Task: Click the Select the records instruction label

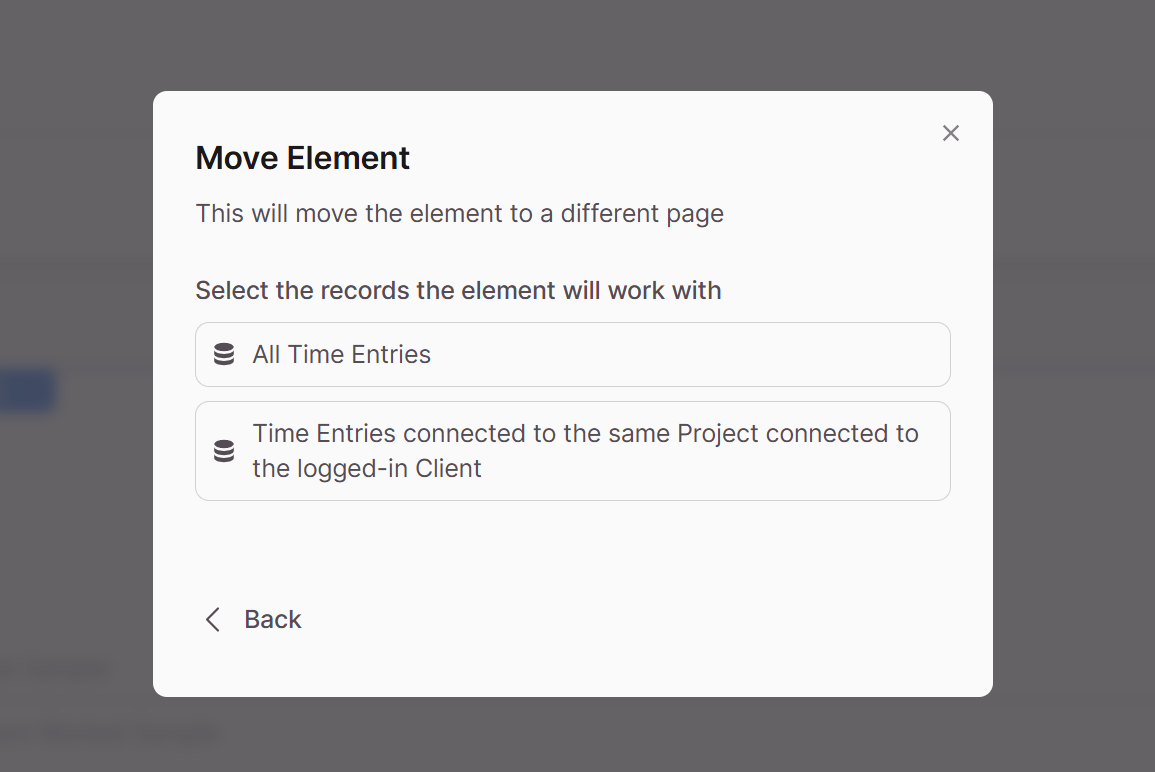Action: coord(458,290)
